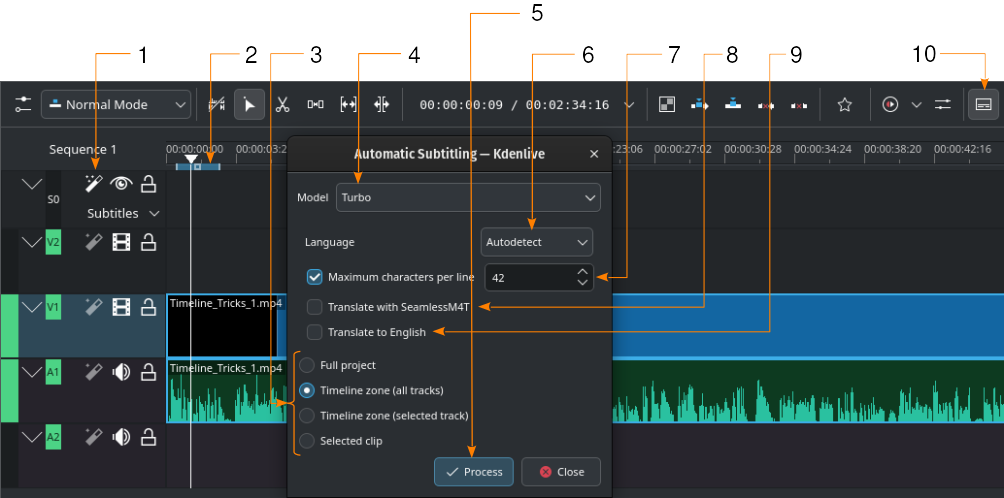Click the effects wand icon on track A2
Image resolution: width=1004 pixels, height=498 pixels.
click(94, 437)
